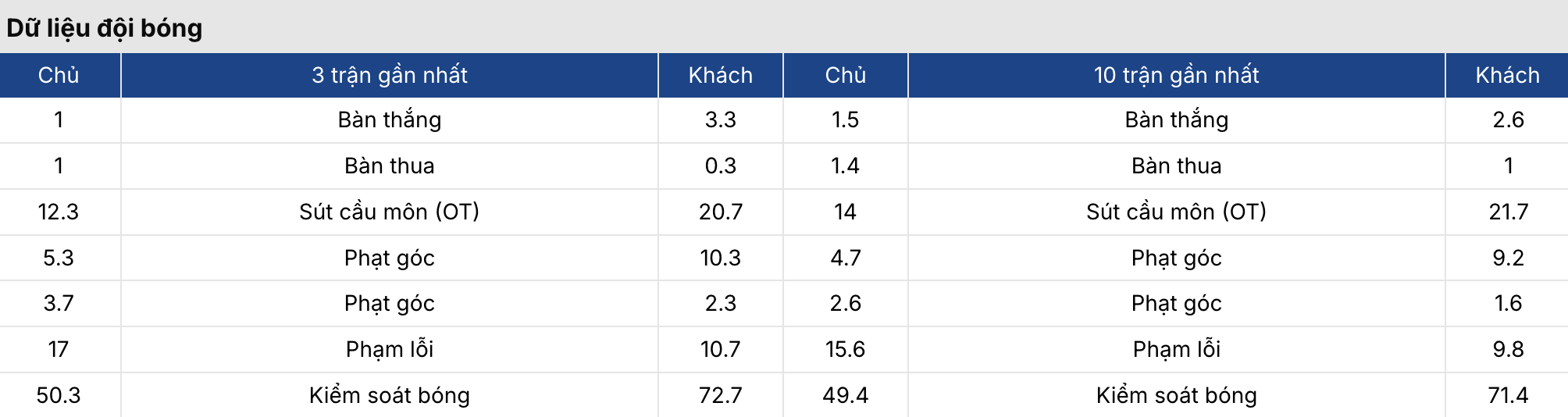The width and height of the screenshot is (1568, 417).
Task: Click "Kiểm soát bóng" under 10 trận gần nhất
Action: tap(1176, 395)
